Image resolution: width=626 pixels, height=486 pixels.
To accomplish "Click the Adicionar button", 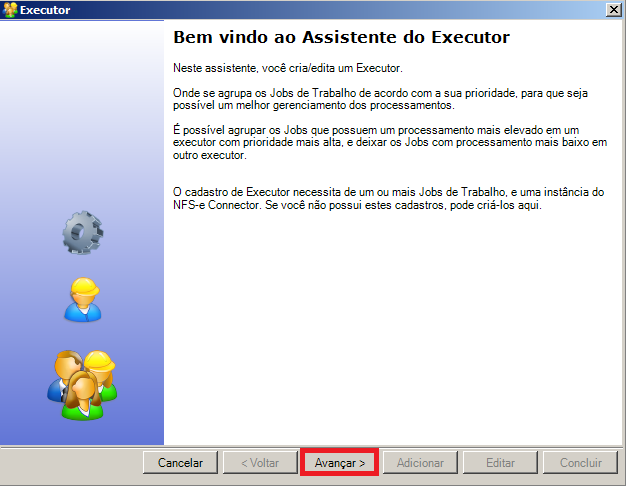I will pyautogui.click(x=420, y=462).
